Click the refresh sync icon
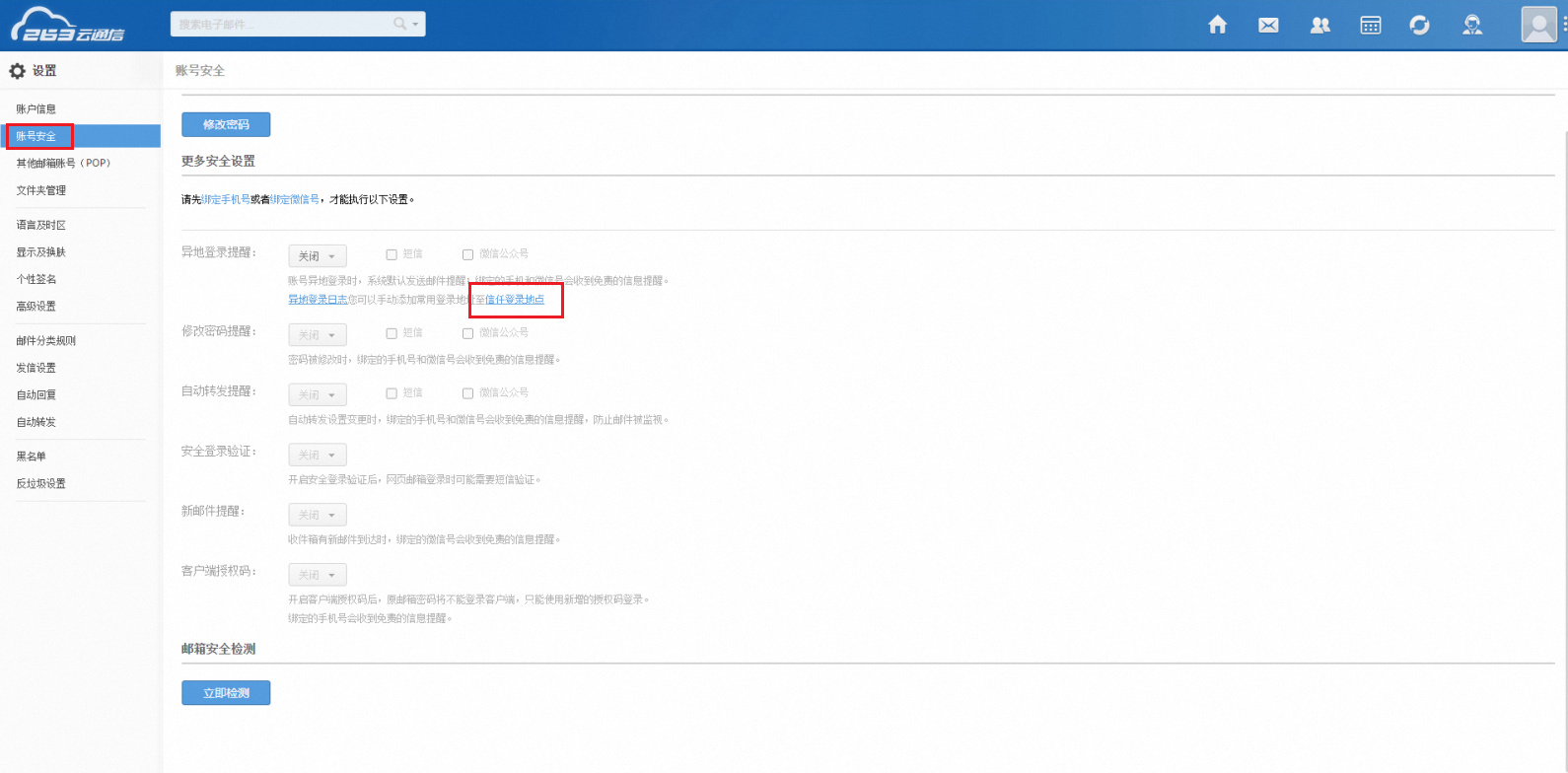 coord(1420,26)
